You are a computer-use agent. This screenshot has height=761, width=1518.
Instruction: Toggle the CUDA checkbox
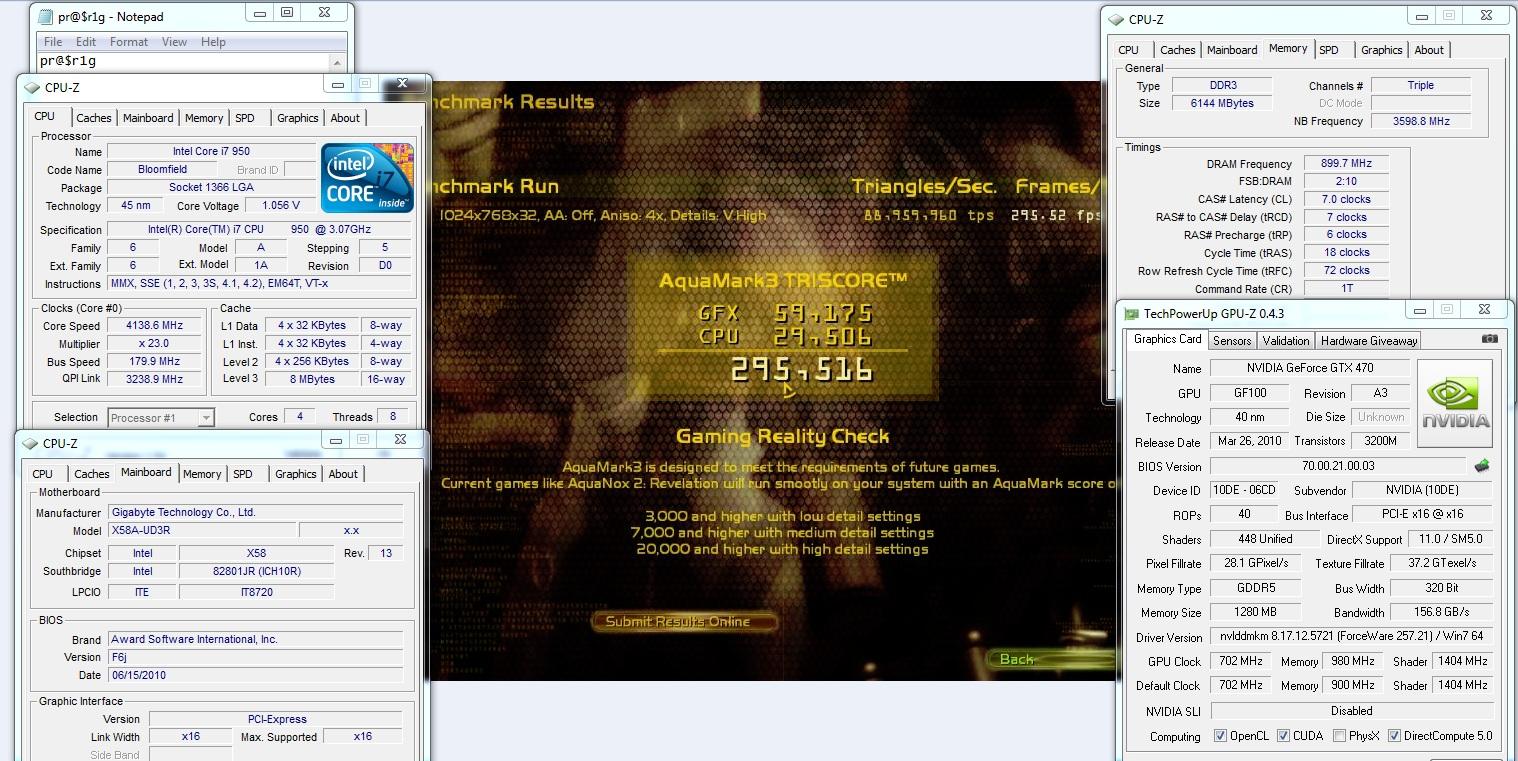[x=1284, y=736]
